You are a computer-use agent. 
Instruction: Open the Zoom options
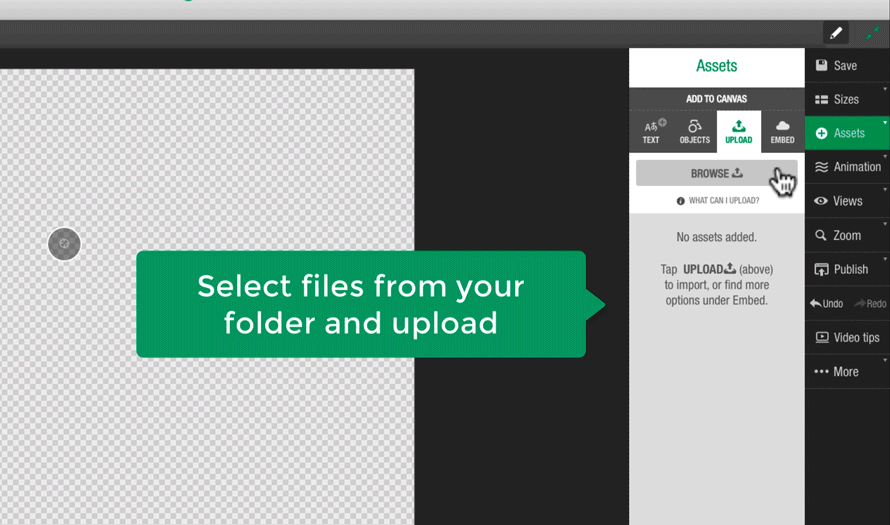847,235
